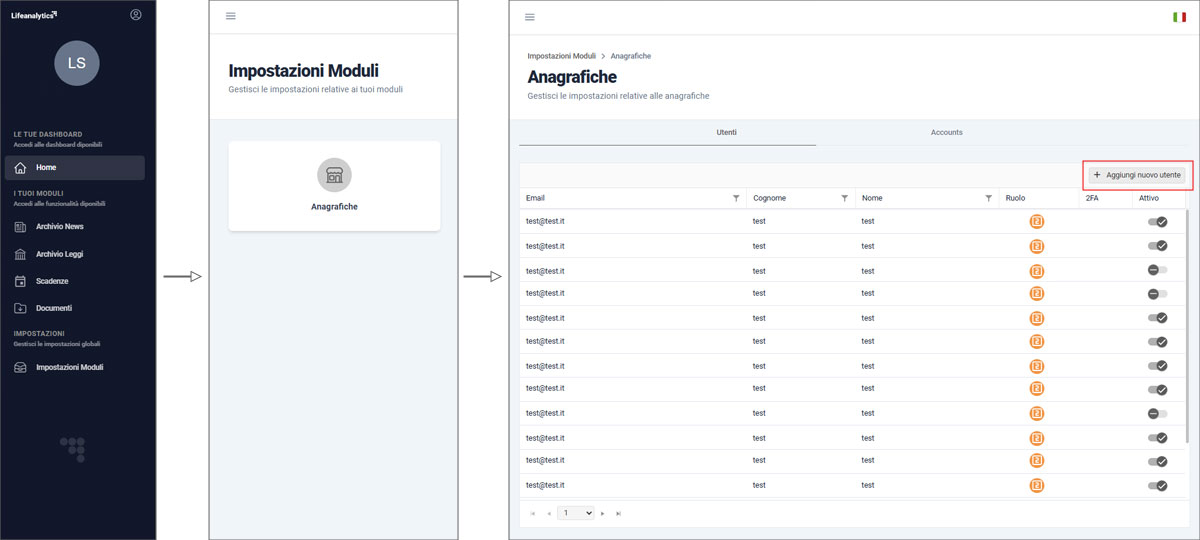Switch to the Accounts tab
Viewport: 1200px width, 540px height.
[x=947, y=133]
